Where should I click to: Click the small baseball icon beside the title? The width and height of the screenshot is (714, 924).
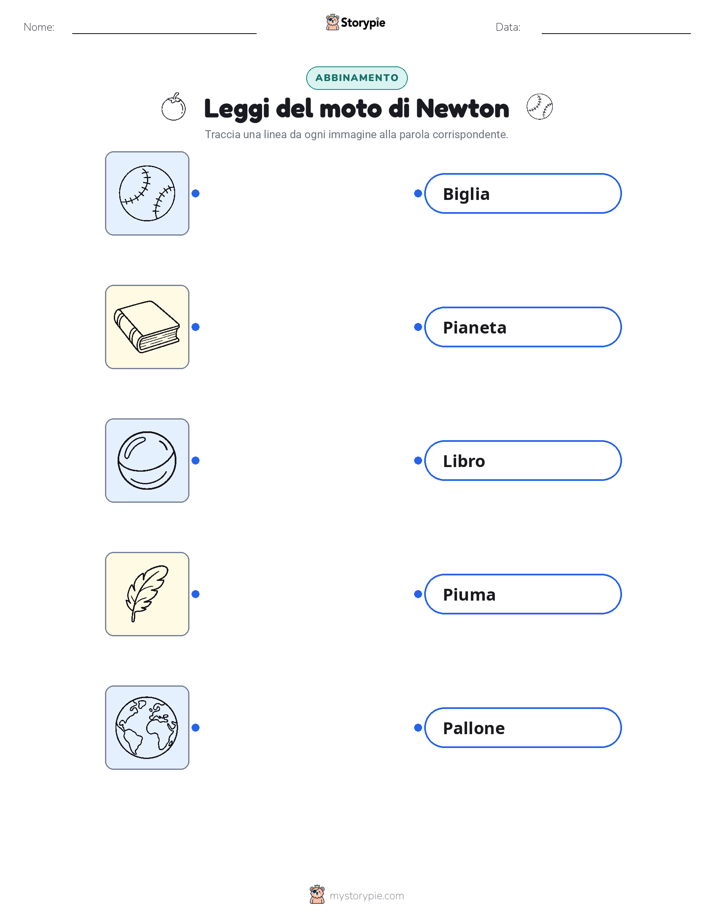point(540,107)
